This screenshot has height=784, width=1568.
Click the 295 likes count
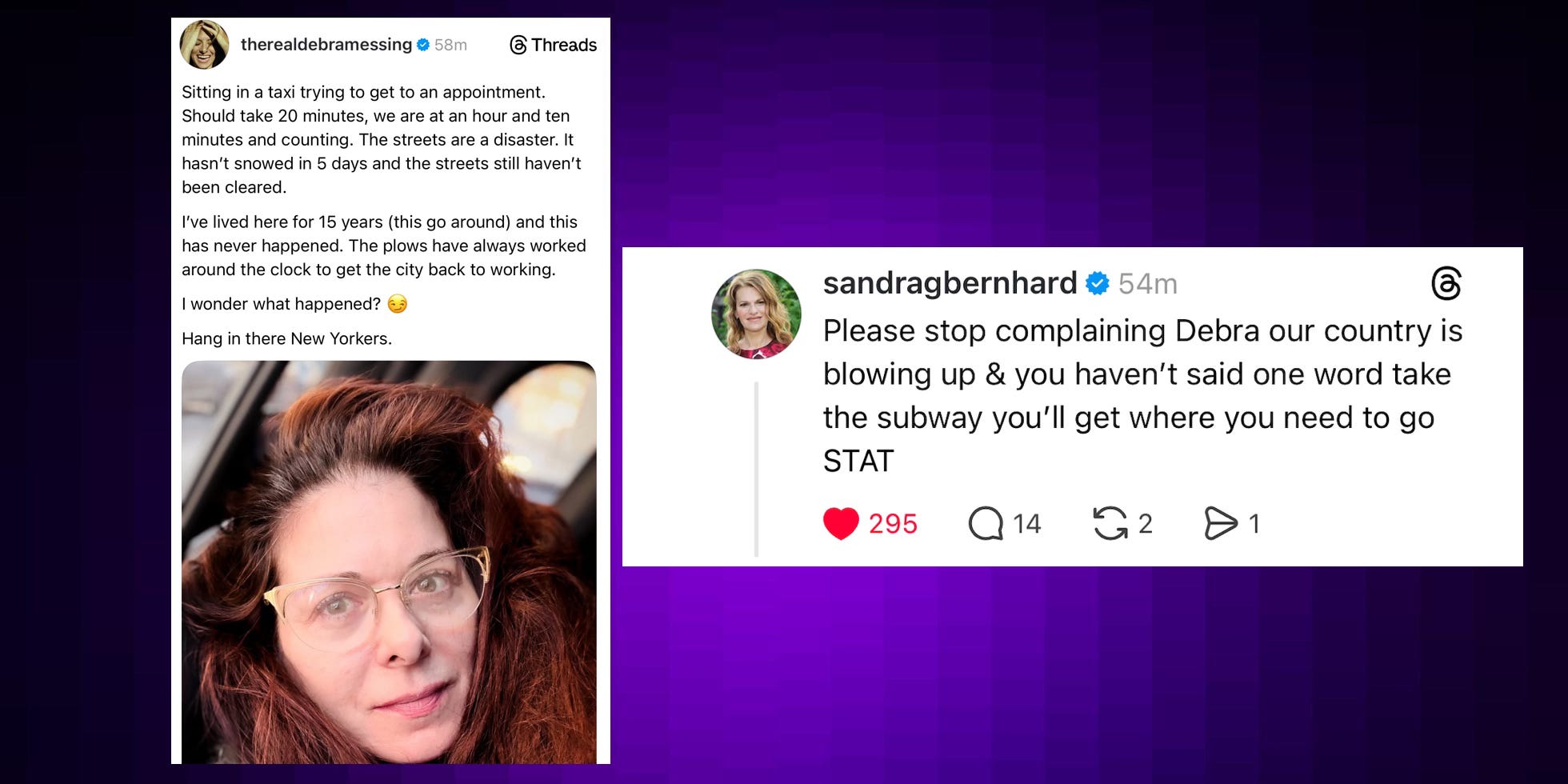[893, 524]
